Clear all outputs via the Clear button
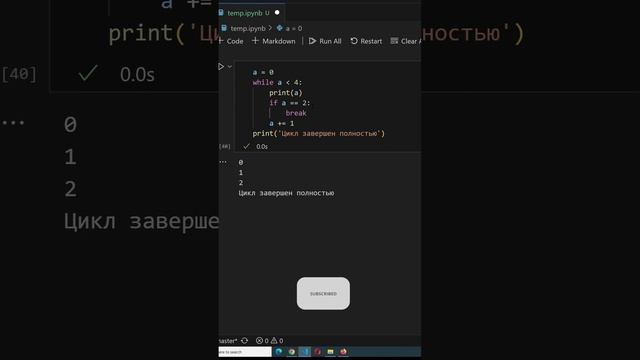The height and width of the screenshot is (360, 640). 405,41
